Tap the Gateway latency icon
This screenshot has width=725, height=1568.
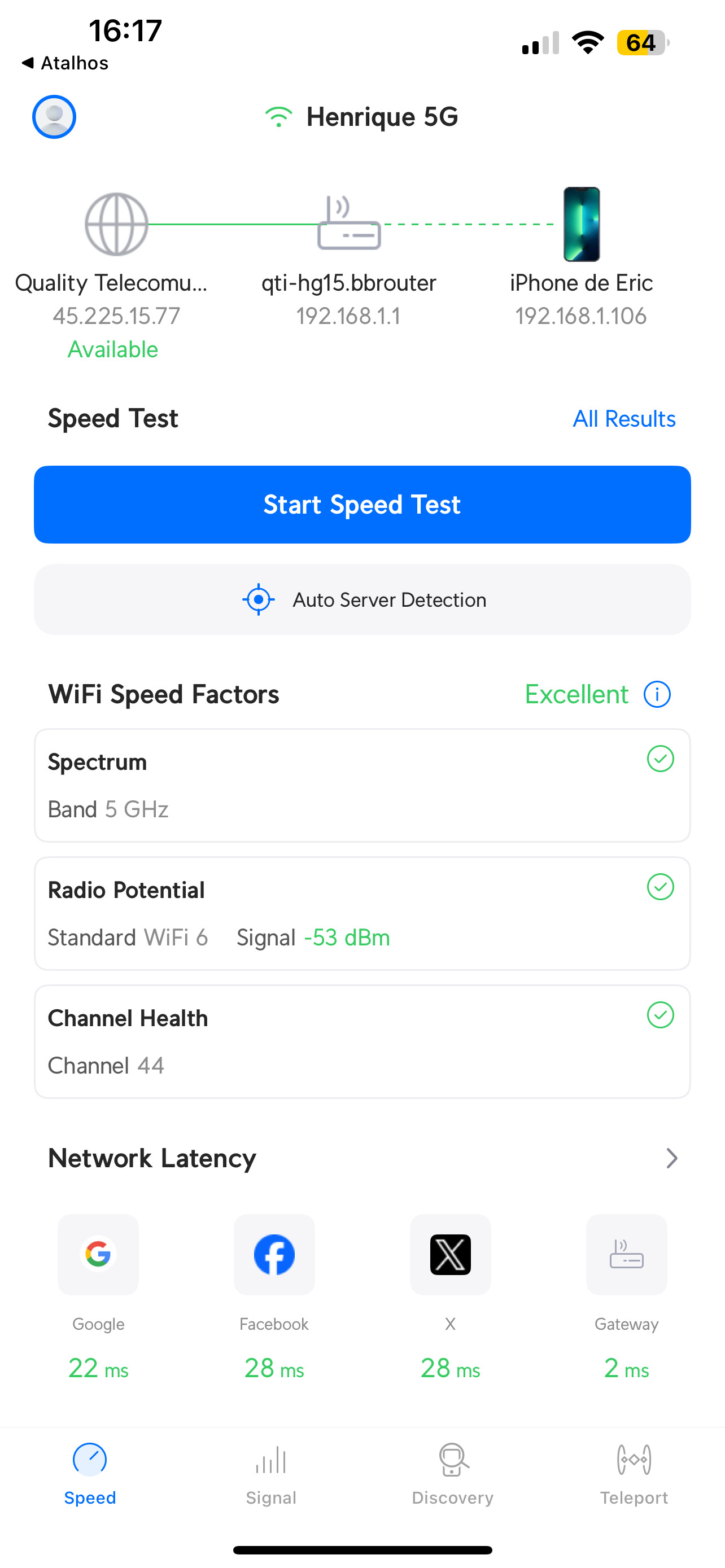[626, 1254]
